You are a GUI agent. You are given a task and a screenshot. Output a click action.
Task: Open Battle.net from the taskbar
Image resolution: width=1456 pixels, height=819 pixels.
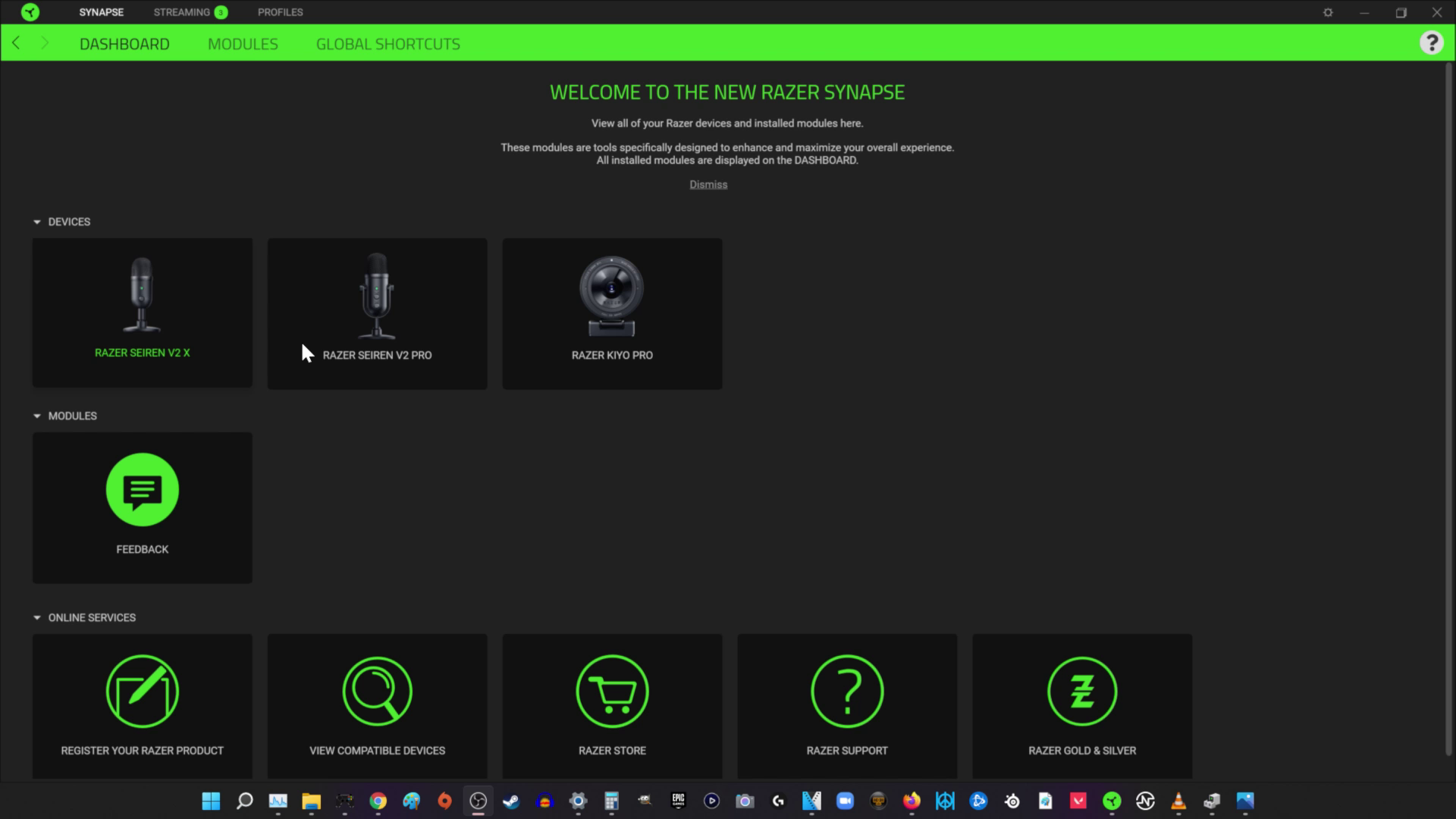[x=978, y=801]
